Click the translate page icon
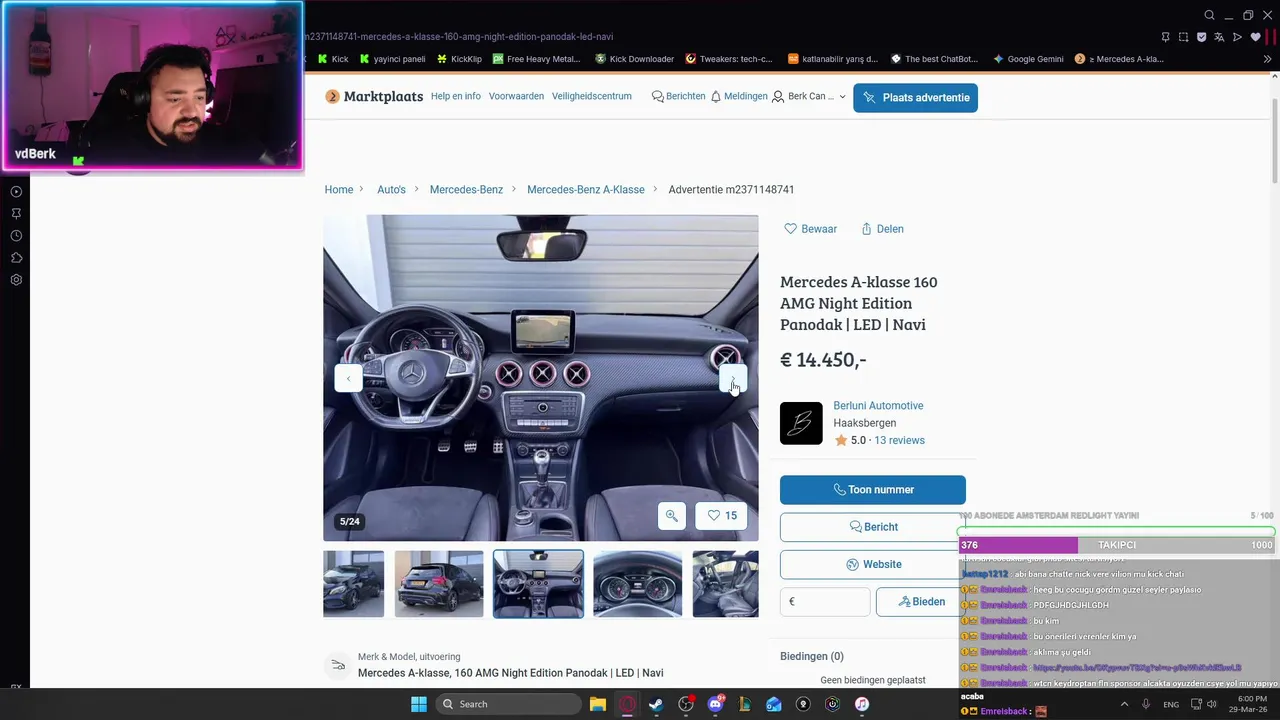The height and width of the screenshot is (720, 1280). tap(1219, 37)
